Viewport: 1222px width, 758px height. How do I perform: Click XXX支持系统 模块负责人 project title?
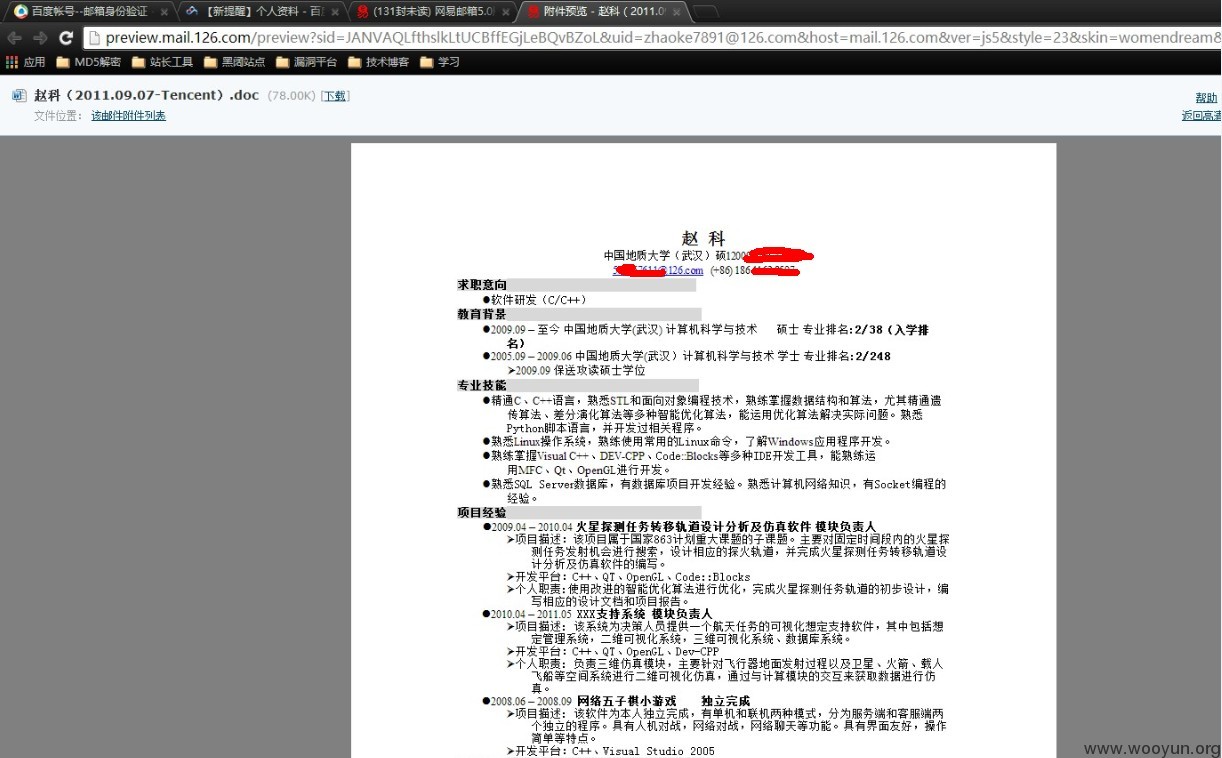coord(644,613)
